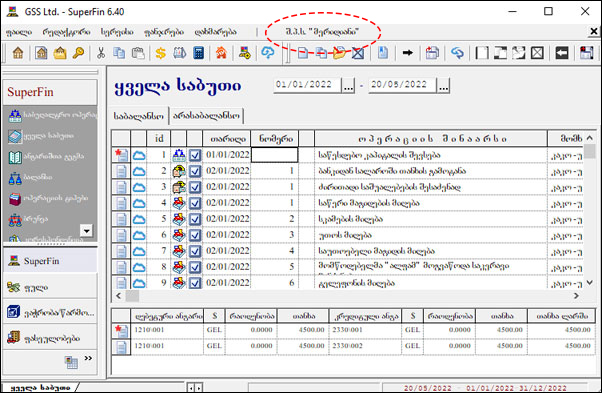The width and height of the screenshot is (602, 393).
Task: Sort by the თარიღი column header
Action: coord(227,139)
